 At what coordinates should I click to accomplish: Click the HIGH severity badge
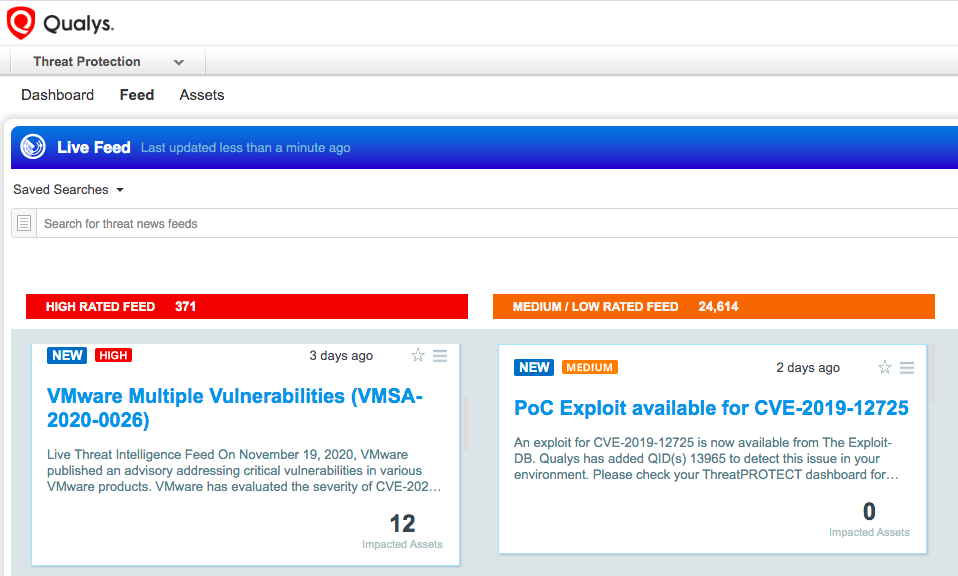pos(114,355)
